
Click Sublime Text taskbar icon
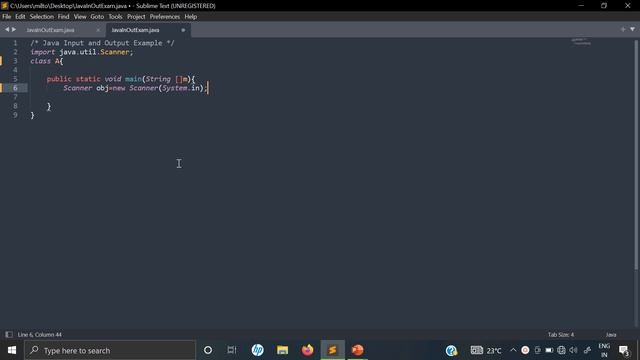tap(332, 350)
